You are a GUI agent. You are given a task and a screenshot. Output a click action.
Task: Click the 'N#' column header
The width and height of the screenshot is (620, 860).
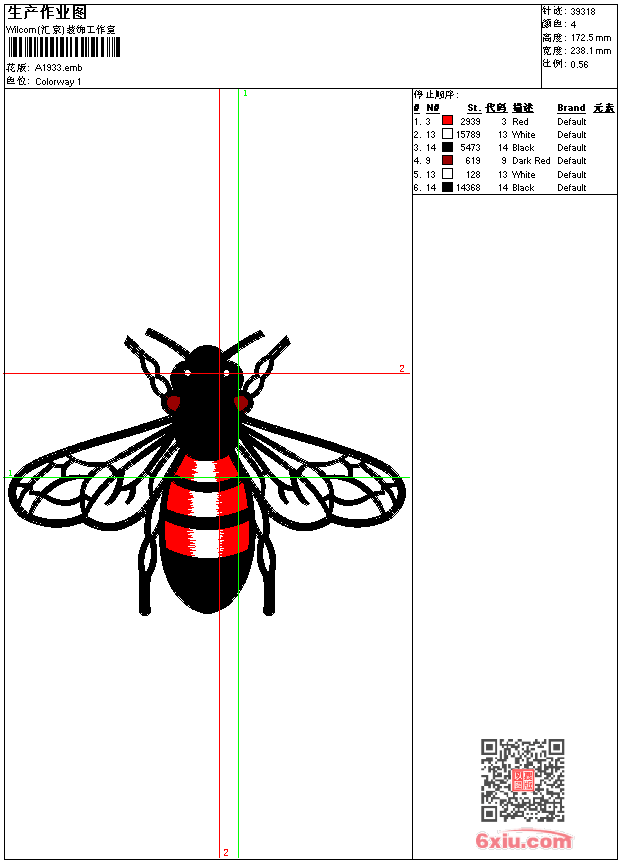coord(432,108)
